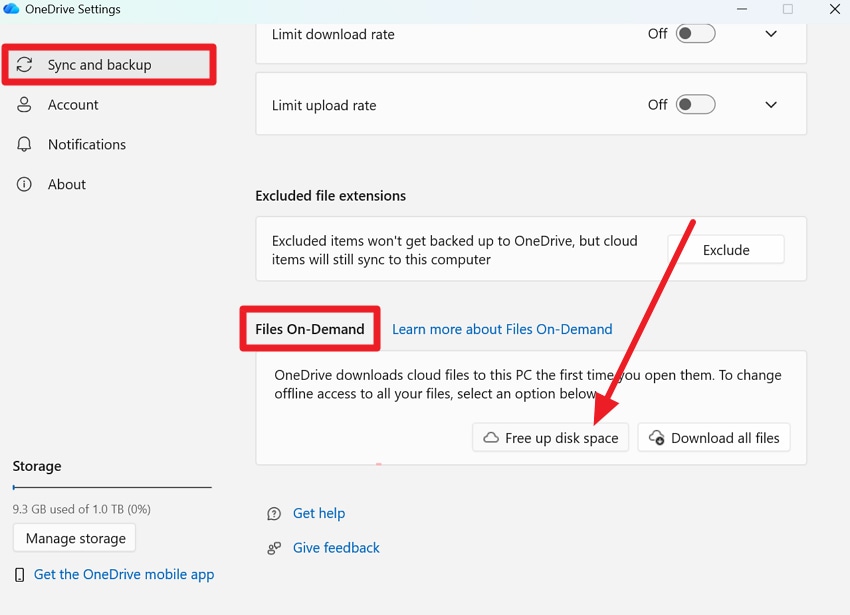
Task: Open Learn more about Files On-Demand
Action: [502, 328]
